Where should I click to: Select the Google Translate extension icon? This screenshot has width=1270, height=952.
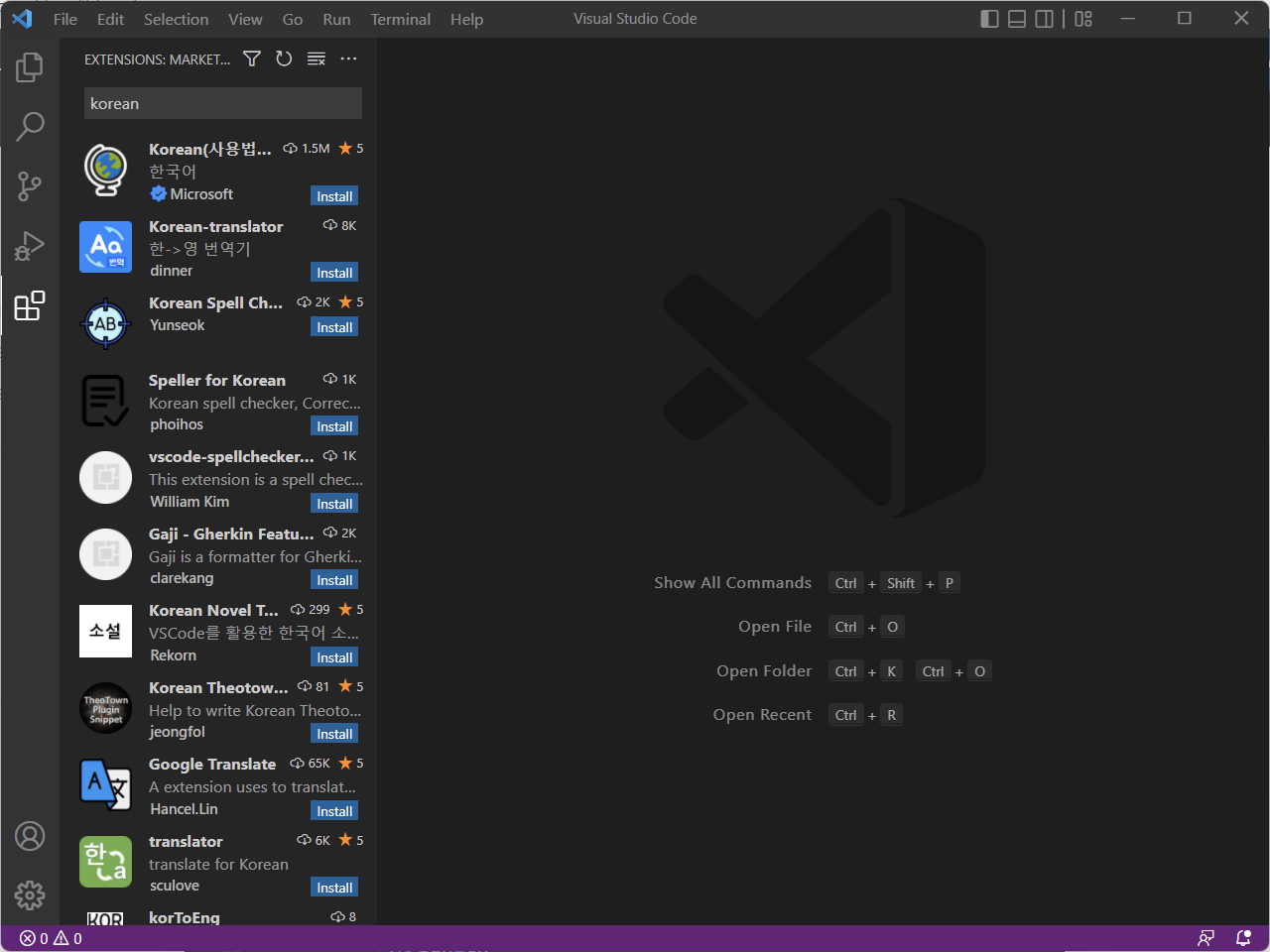[x=105, y=784]
